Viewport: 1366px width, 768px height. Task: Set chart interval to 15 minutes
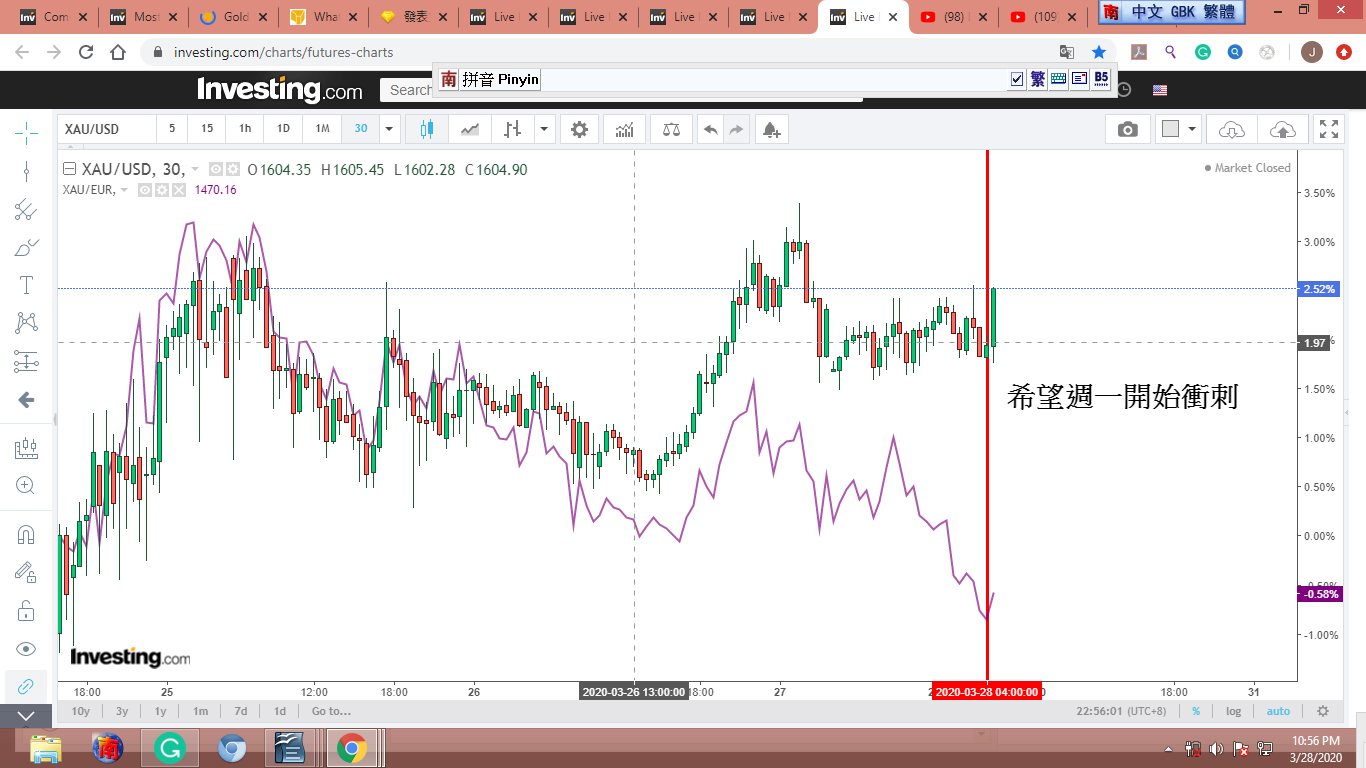click(x=206, y=128)
